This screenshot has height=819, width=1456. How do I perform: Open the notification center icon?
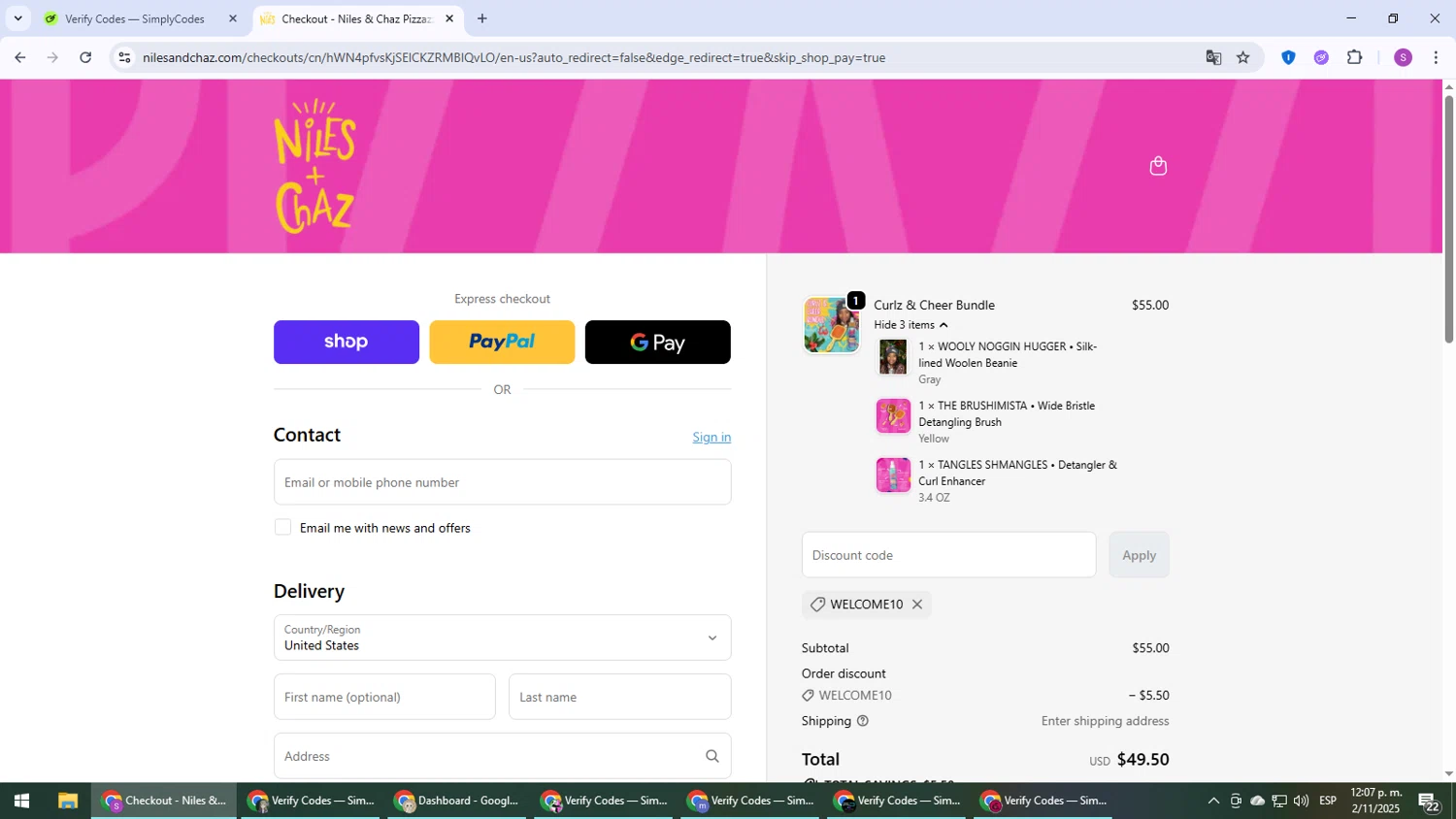click(1429, 802)
